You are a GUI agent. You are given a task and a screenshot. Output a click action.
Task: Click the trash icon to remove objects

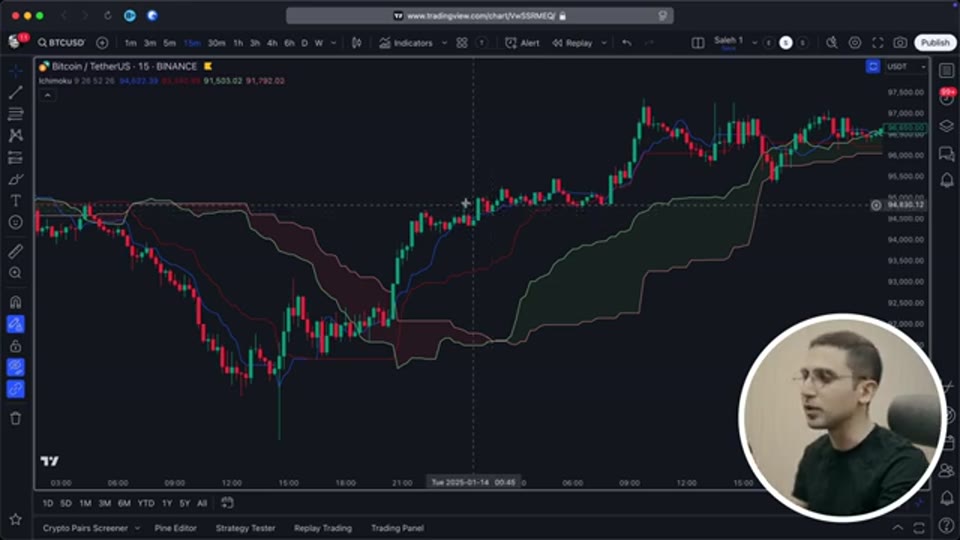click(15, 418)
